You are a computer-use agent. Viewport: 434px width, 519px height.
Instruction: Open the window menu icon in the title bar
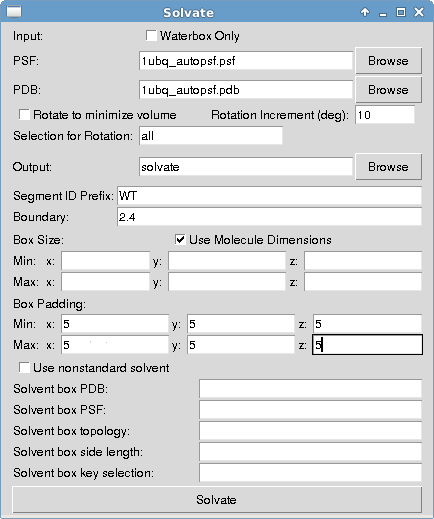14,12
